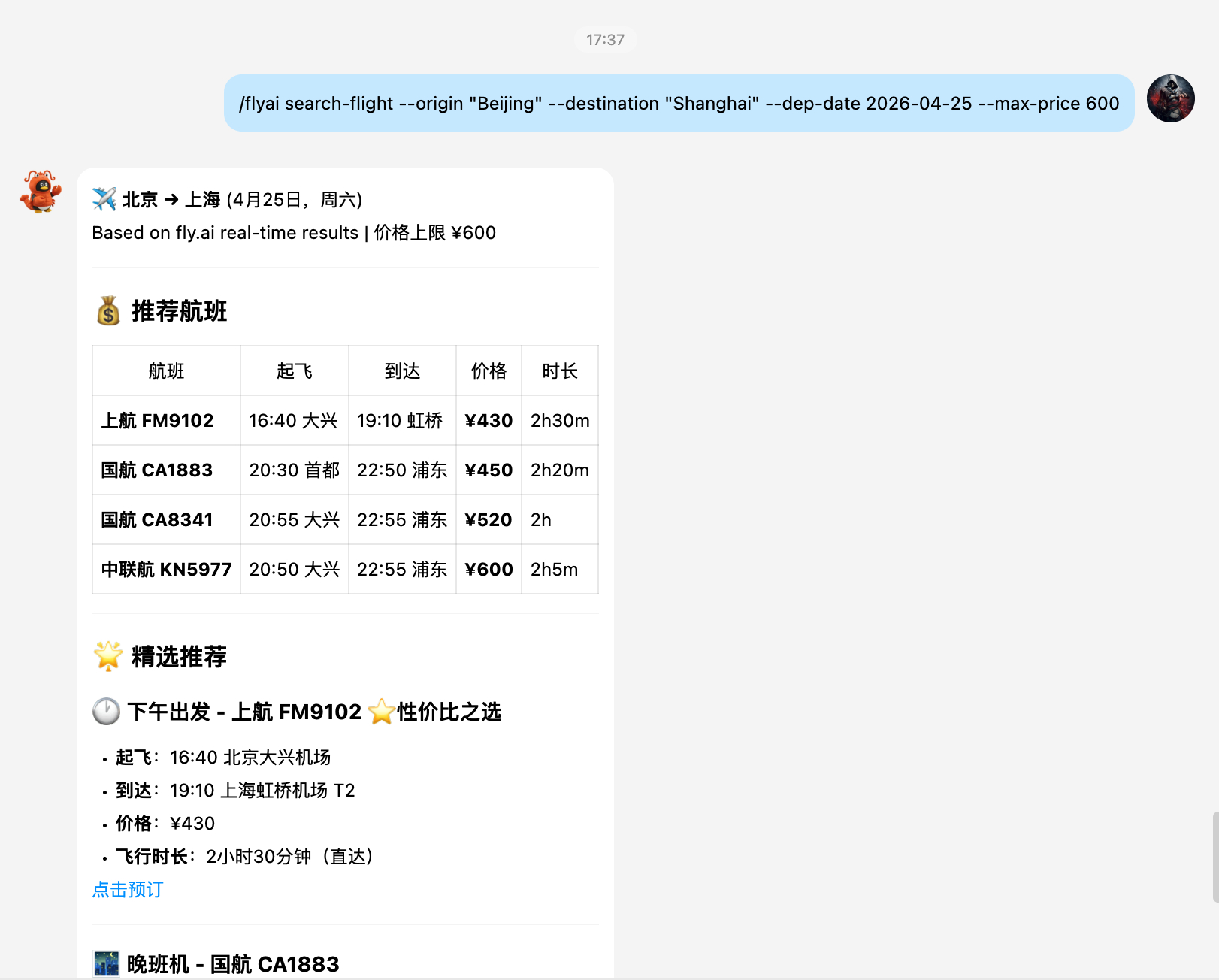Screen dimensions: 1219x980
Task: Click the 20:50 大兴 departure cell
Action: point(295,569)
